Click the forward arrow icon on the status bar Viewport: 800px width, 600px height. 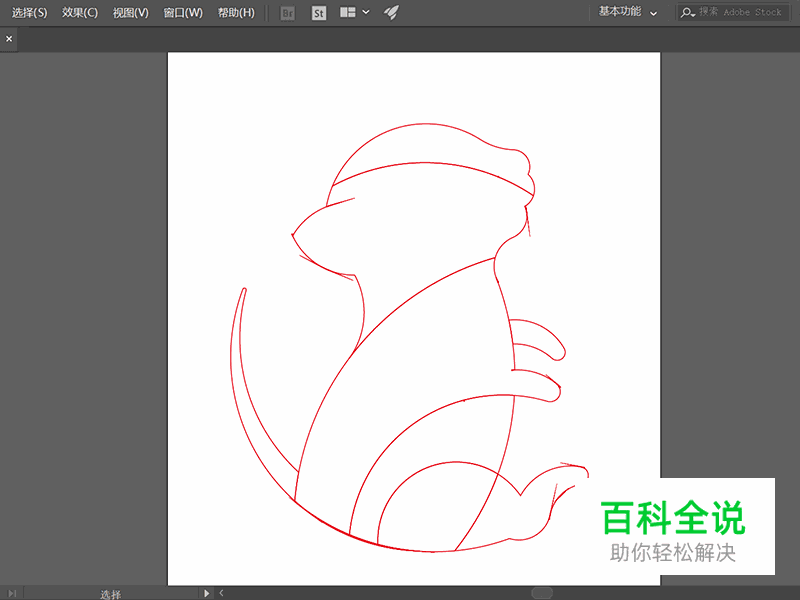coord(207,592)
